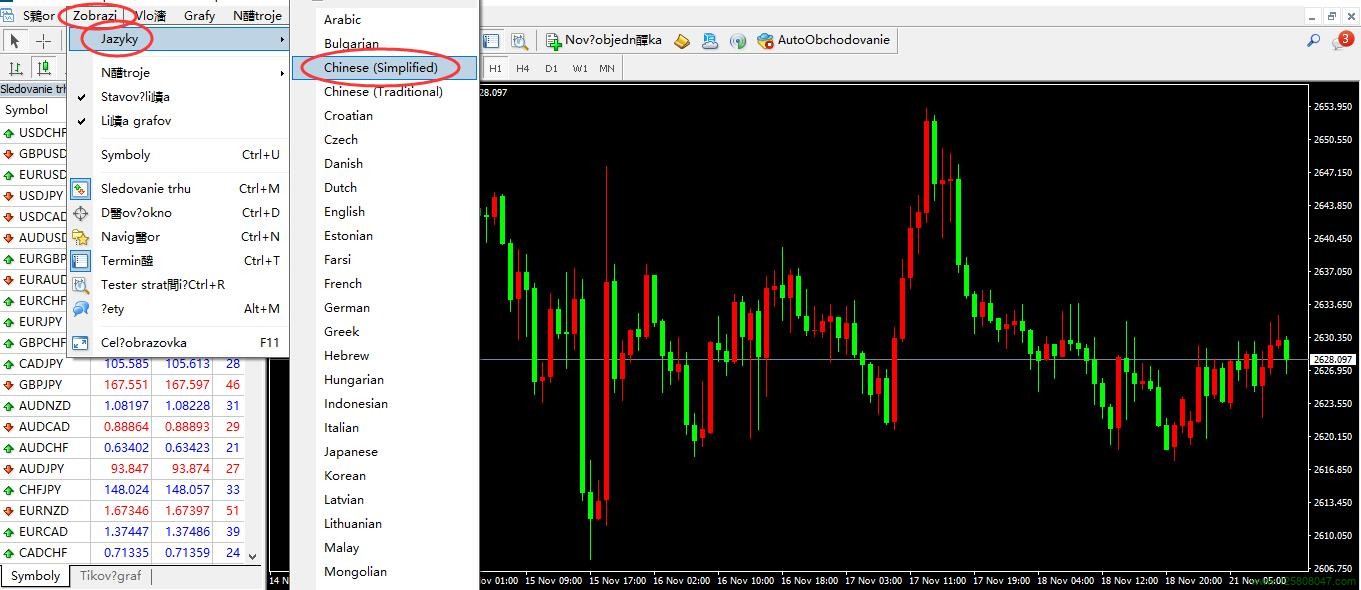Choose the Navigator Ctrl+N entry

[x=178, y=237]
